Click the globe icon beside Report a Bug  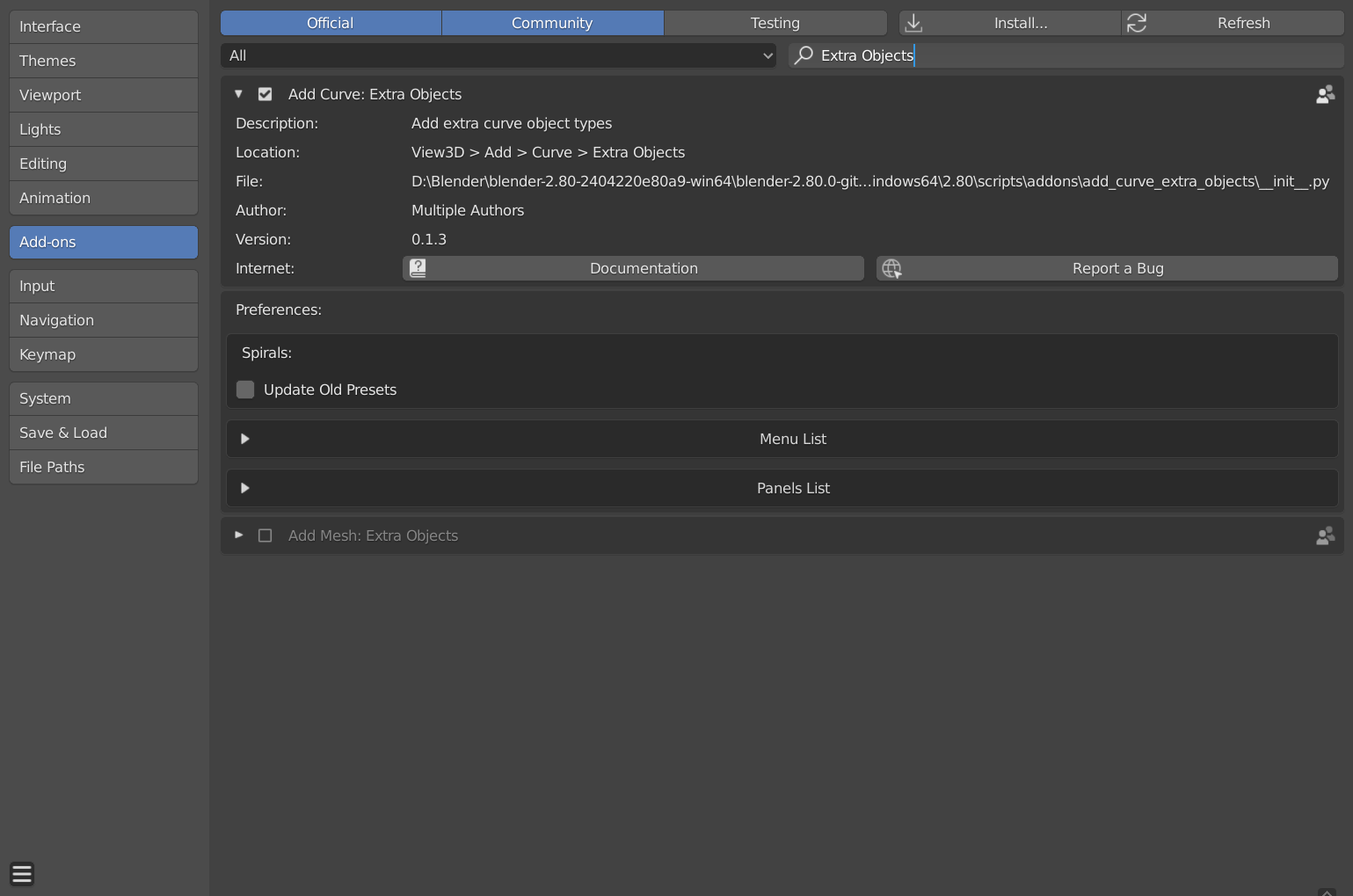click(x=891, y=268)
